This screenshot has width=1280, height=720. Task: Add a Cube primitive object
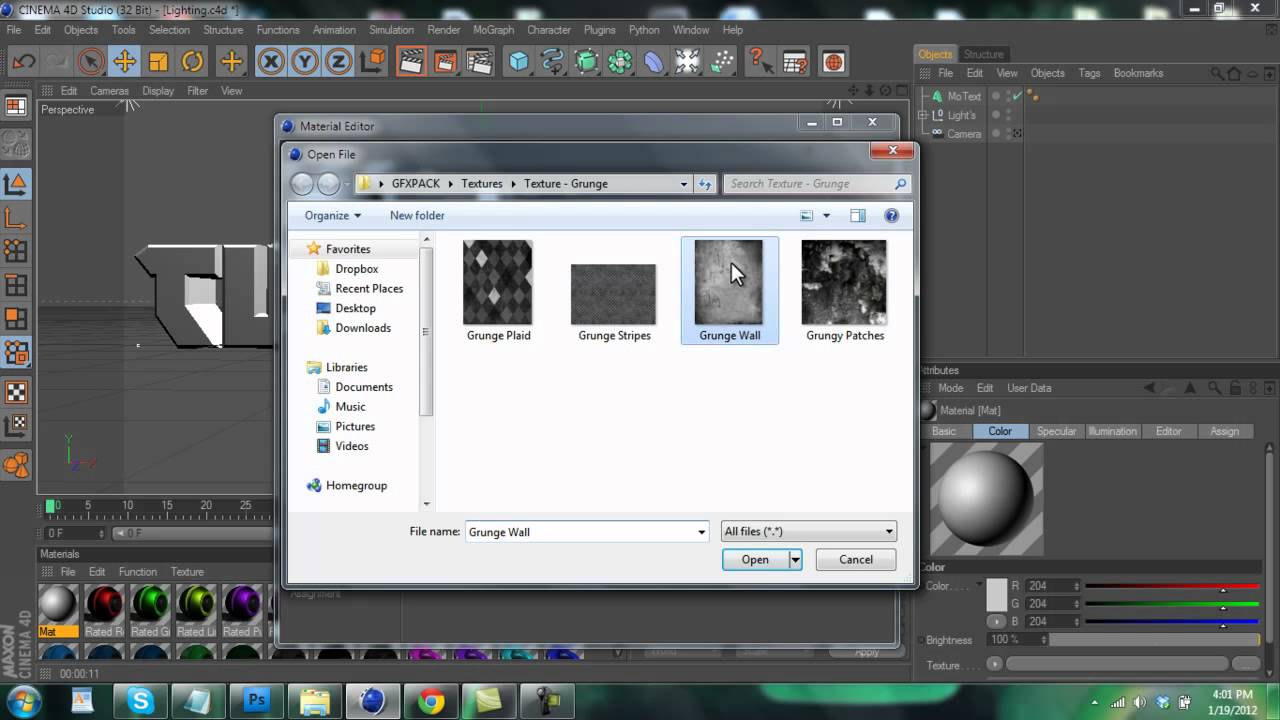point(518,61)
